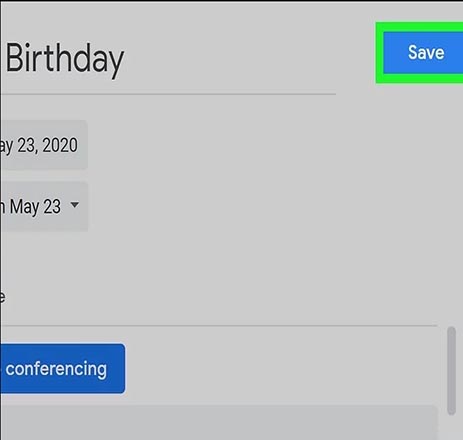This screenshot has width=463, height=440.
Task: Click the word conferencing on blue button
Action: (56, 369)
